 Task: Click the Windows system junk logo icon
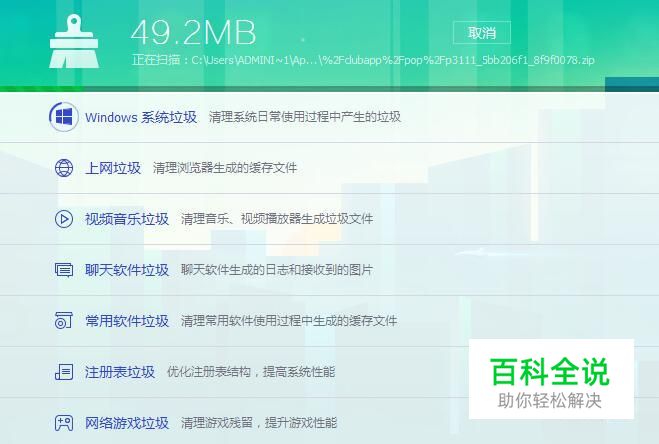[x=63, y=116]
